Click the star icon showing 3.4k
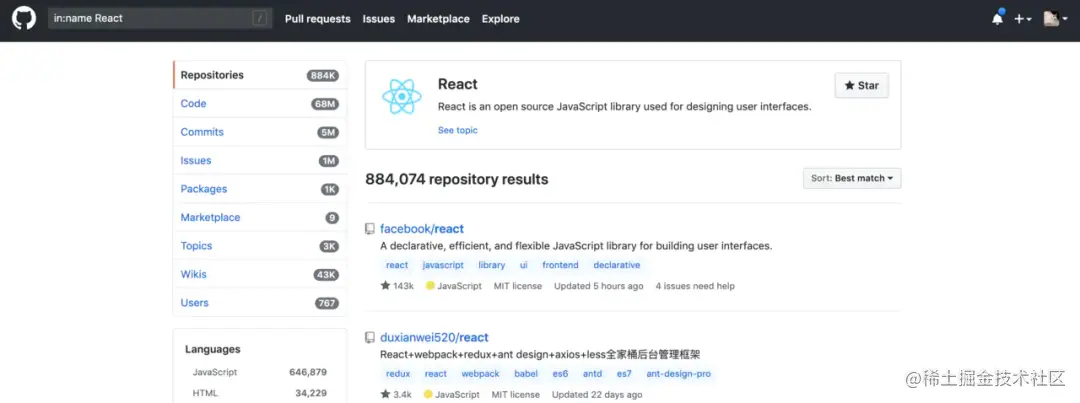The width and height of the screenshot is (1080, 403). (385, 394)
